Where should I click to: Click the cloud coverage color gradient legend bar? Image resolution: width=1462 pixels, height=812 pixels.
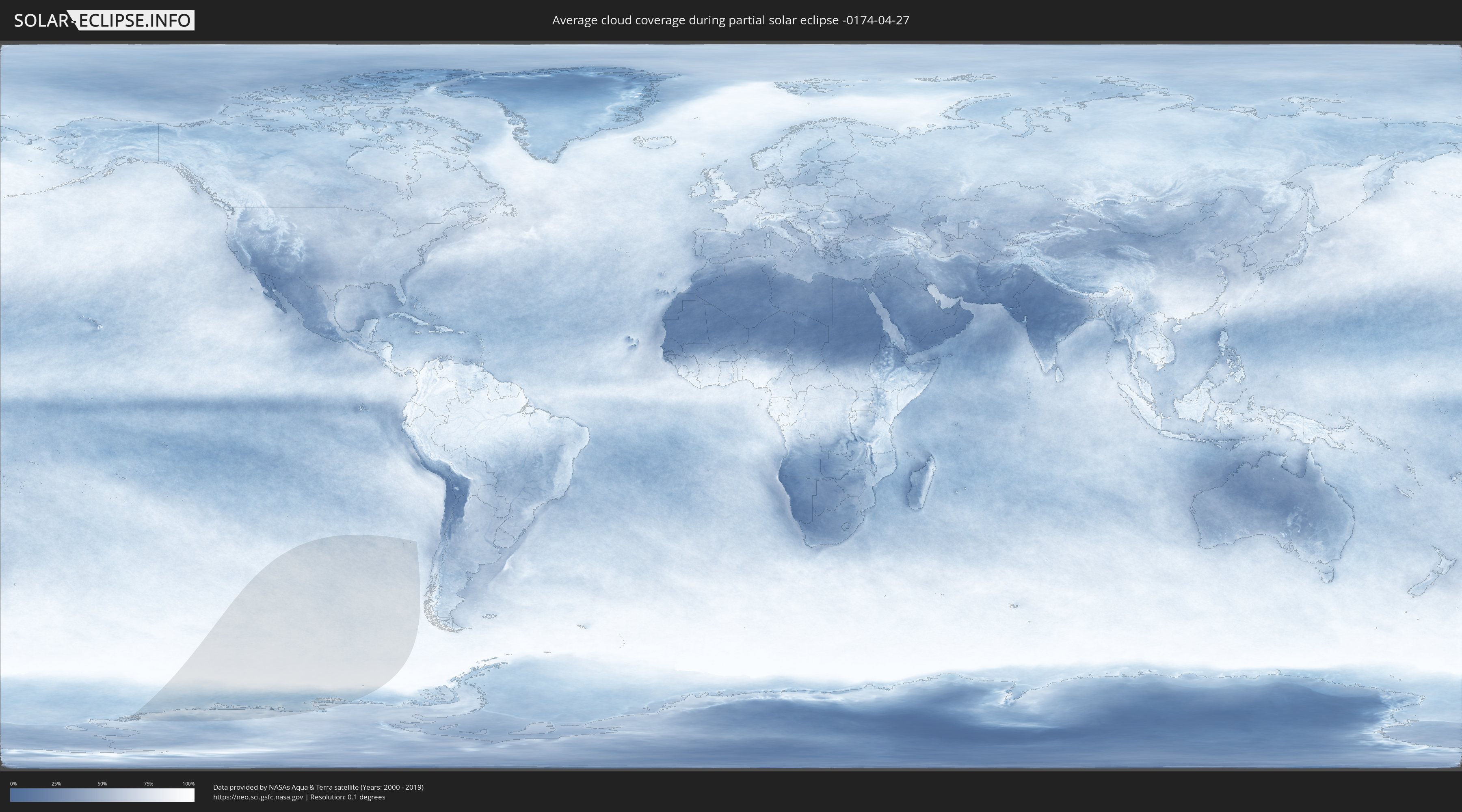click(x=102, y=795)
